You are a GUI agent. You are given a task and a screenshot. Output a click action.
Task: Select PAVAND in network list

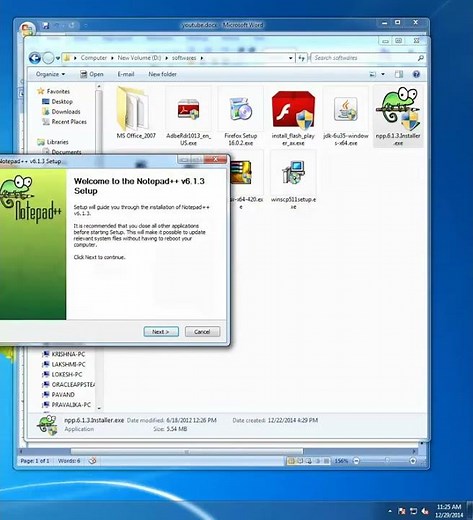(x=63, y=395)
